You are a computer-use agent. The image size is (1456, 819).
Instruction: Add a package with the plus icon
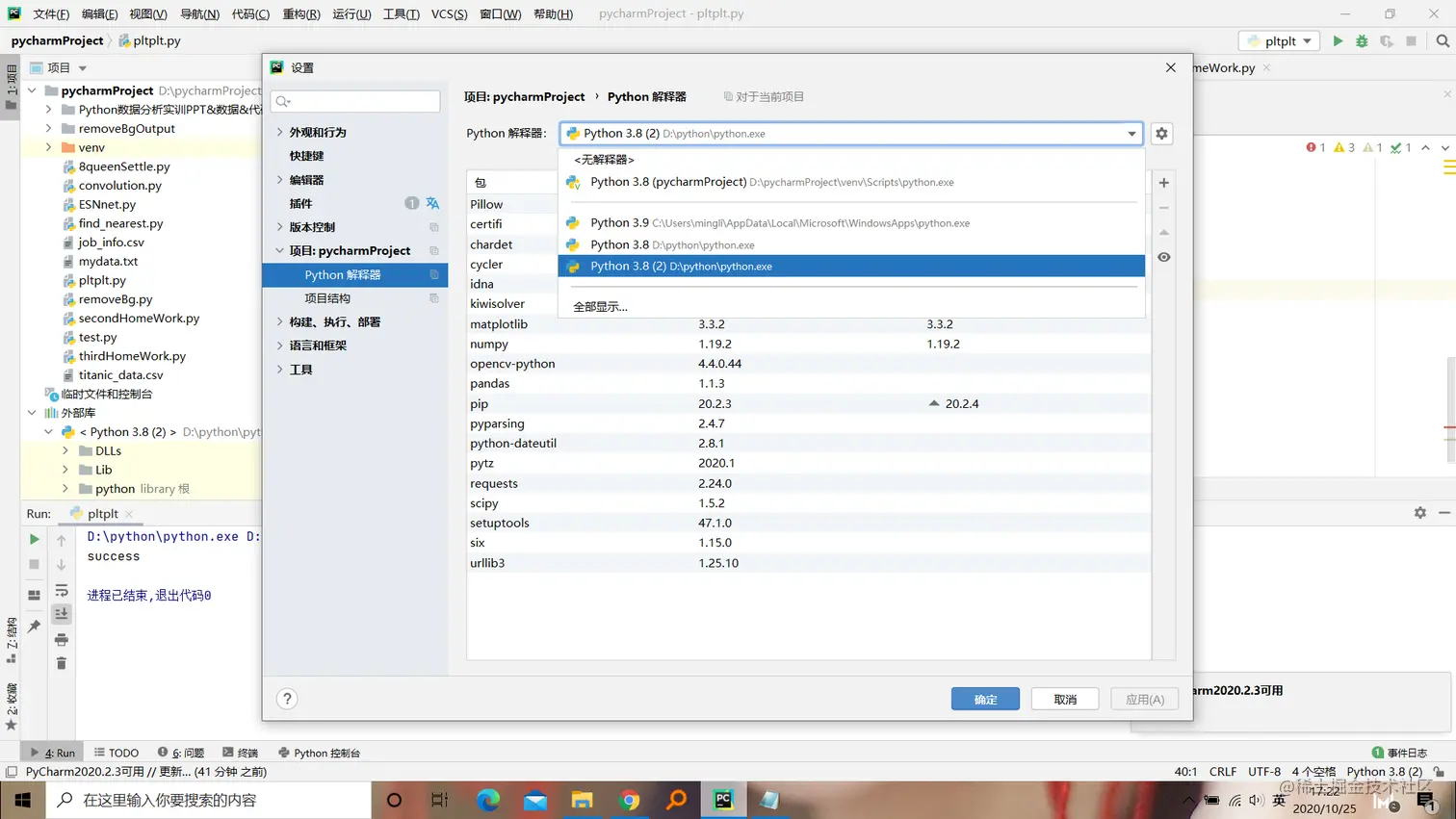[x=1163, y=183]
